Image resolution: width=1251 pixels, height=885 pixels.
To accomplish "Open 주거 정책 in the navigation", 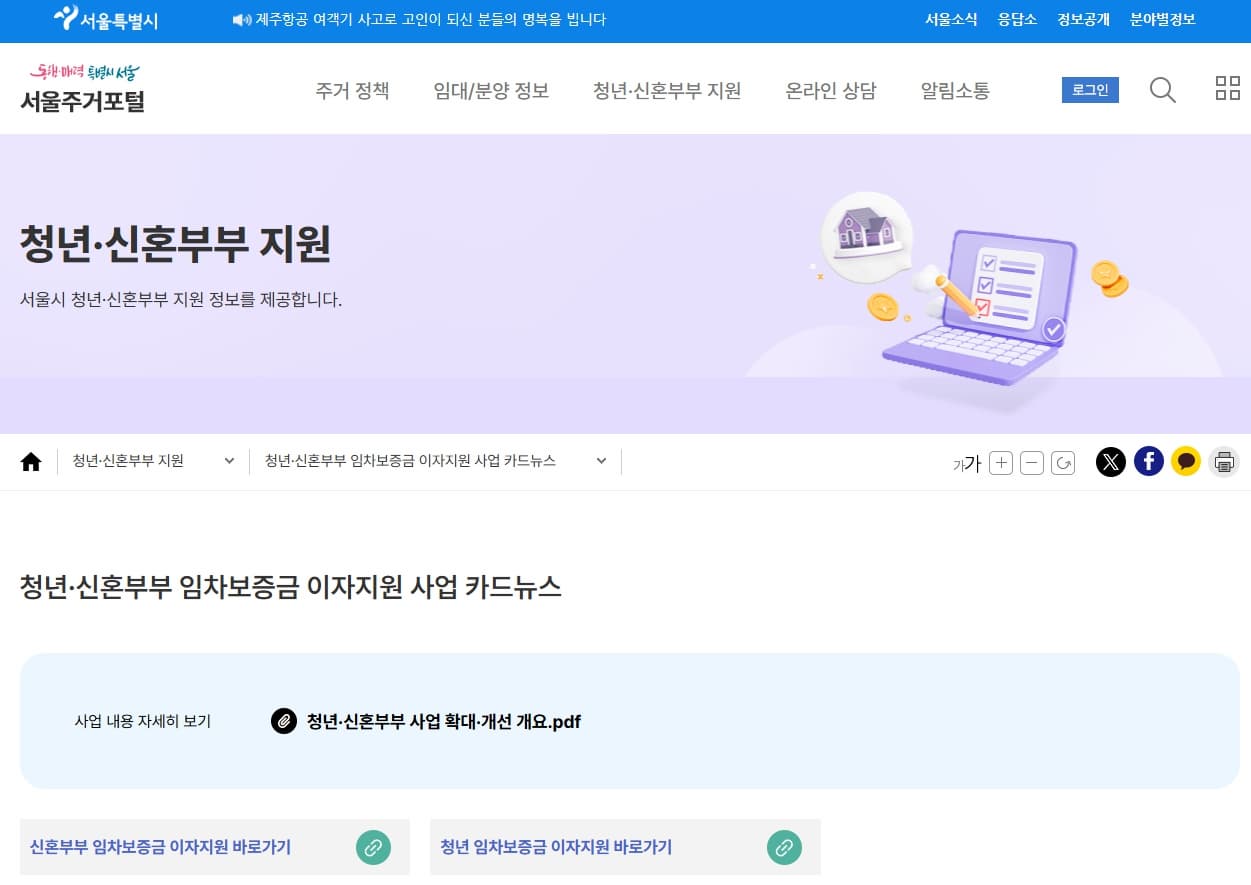I will [x=352, y=90].
